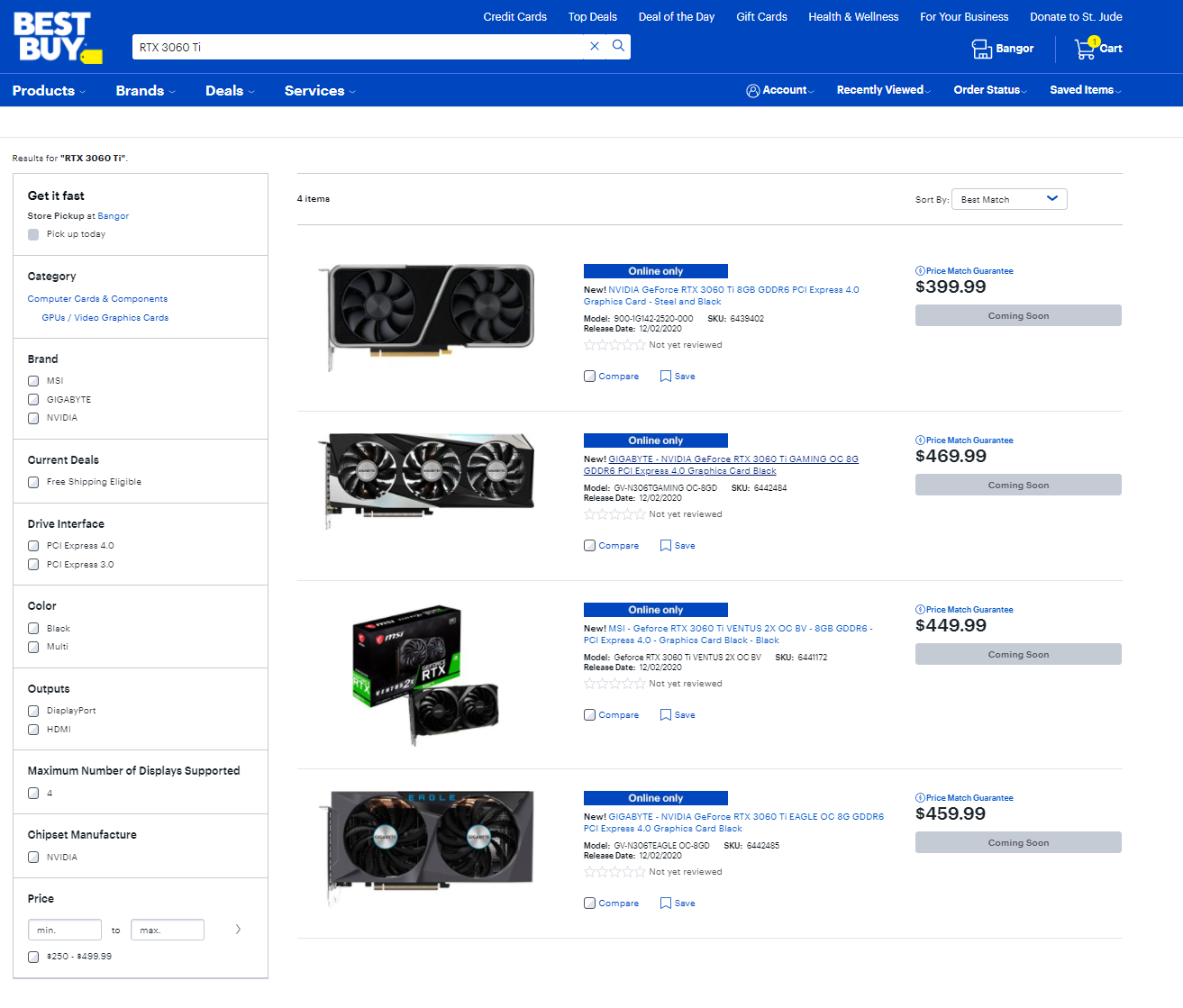Open the MSI GeForce RTX 3060 Ti VENTUS title
This screenshot has width=1183, height=1008.
pyautogui.click(x=728, y=634)
